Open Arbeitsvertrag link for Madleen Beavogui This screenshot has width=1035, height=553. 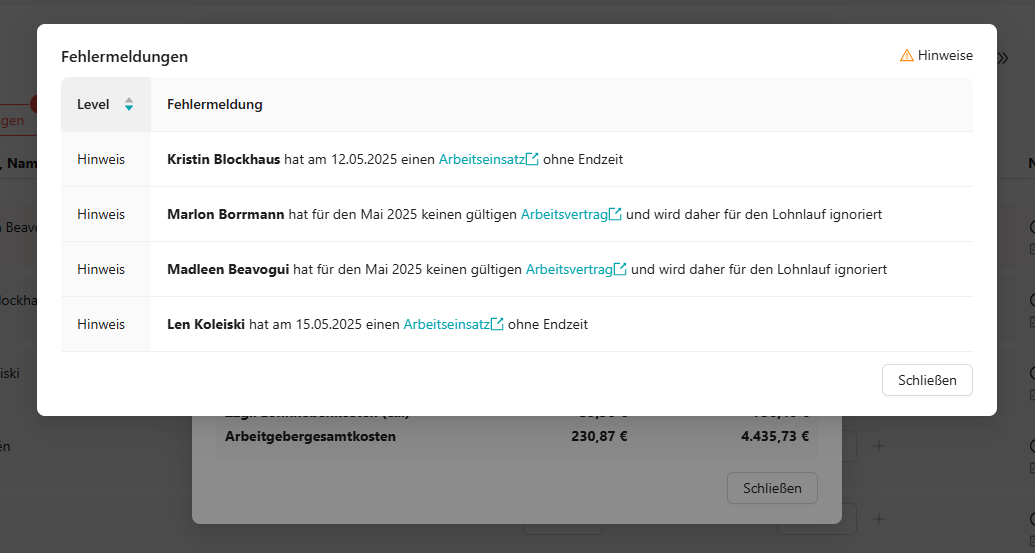coord(568,269)
